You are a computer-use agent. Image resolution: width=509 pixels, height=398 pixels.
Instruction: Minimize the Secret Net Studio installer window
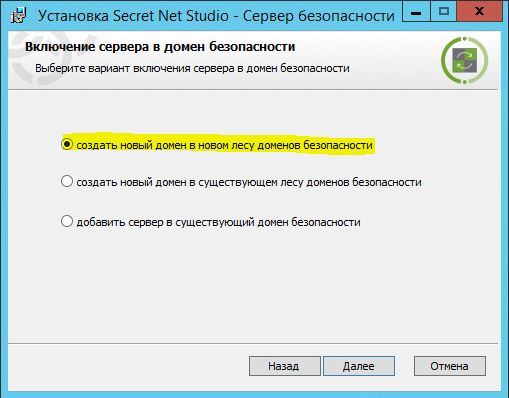pyautogui.click(x=416, y=12)
